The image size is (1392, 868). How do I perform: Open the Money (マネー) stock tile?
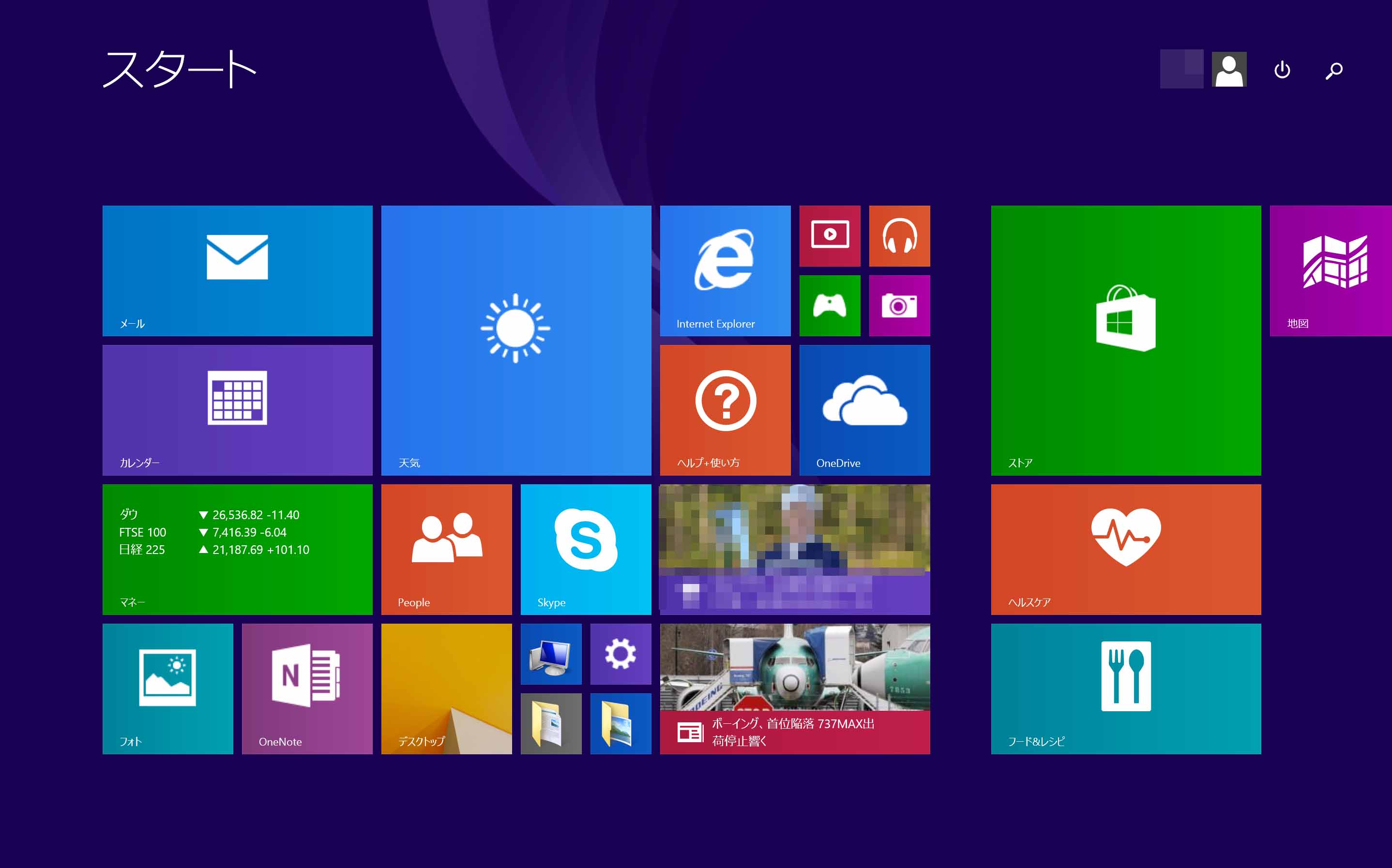coord(237,549)
